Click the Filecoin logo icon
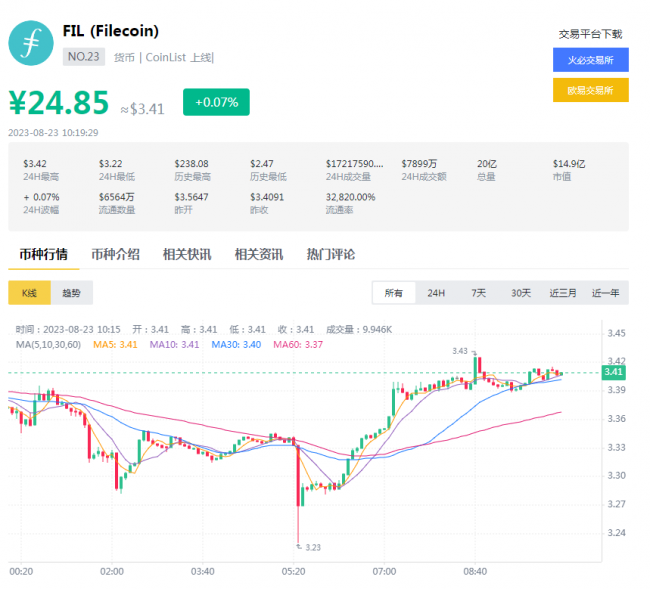This screenshot has width=650, height=589. pyautogui.click(x=31, y=43)
